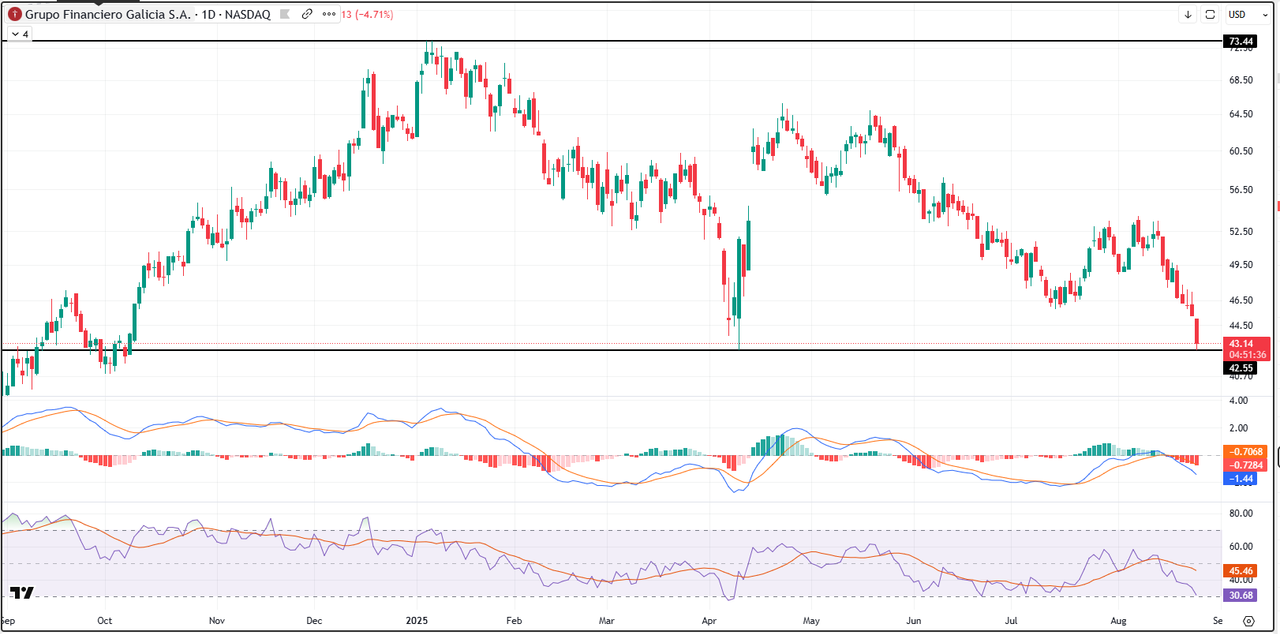Click the percent change text (−4.71%)

tap(375, 15)
